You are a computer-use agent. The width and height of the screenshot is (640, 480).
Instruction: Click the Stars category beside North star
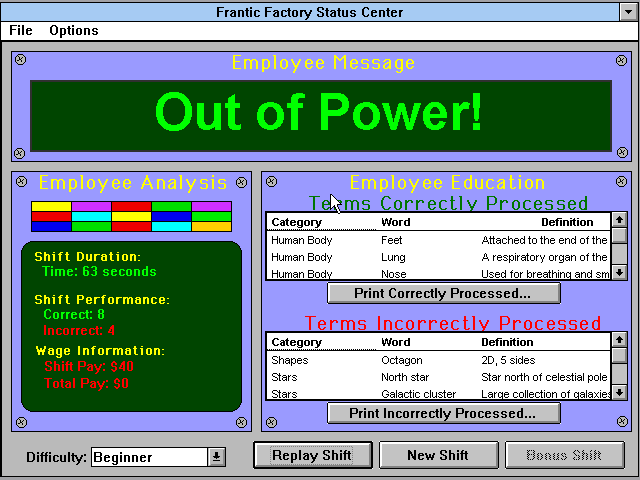point(284,377)
